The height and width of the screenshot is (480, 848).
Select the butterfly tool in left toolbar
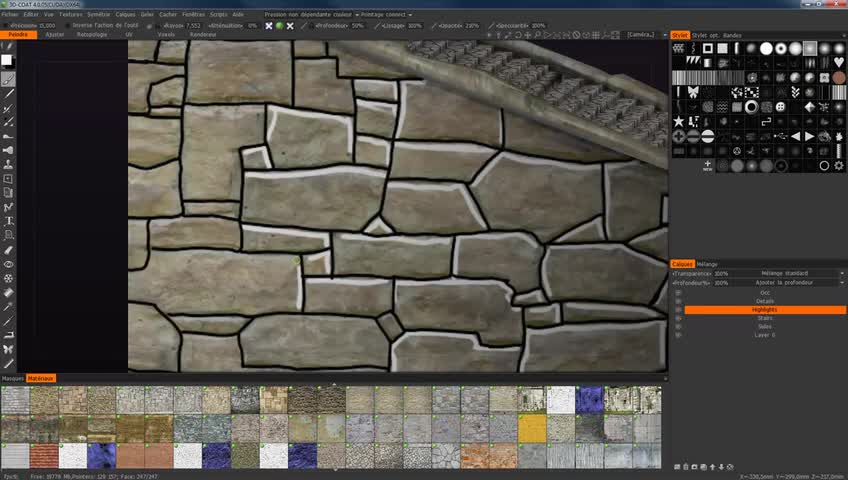pos(8,350)
